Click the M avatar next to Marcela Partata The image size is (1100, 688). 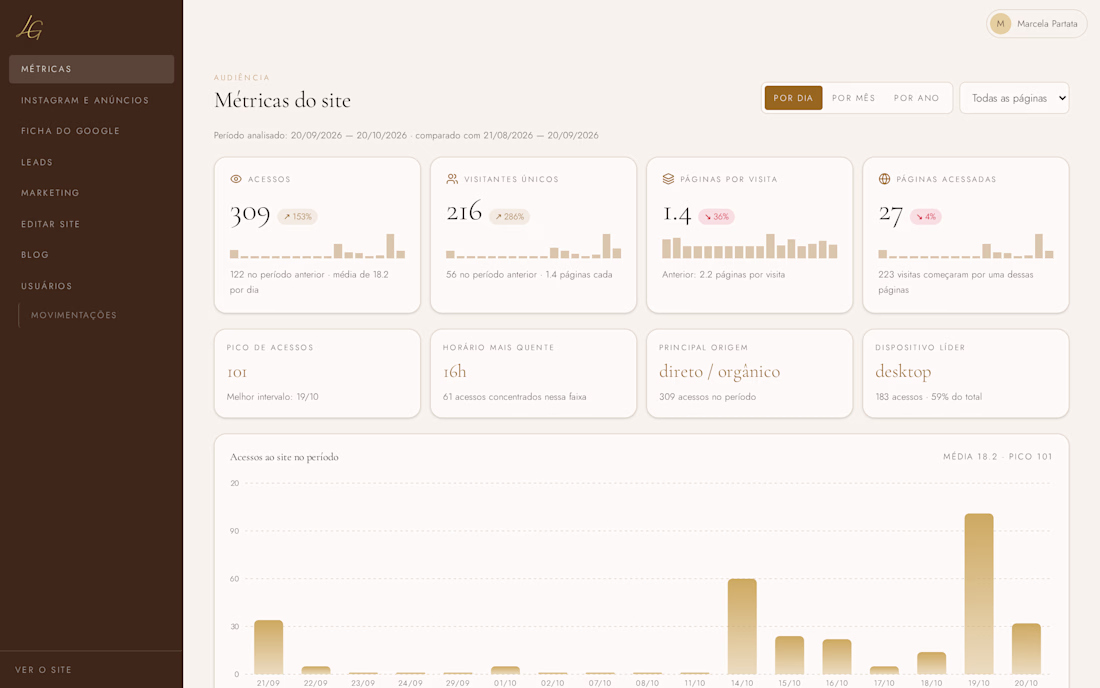pyautogui.click(x=1000, y=24)
